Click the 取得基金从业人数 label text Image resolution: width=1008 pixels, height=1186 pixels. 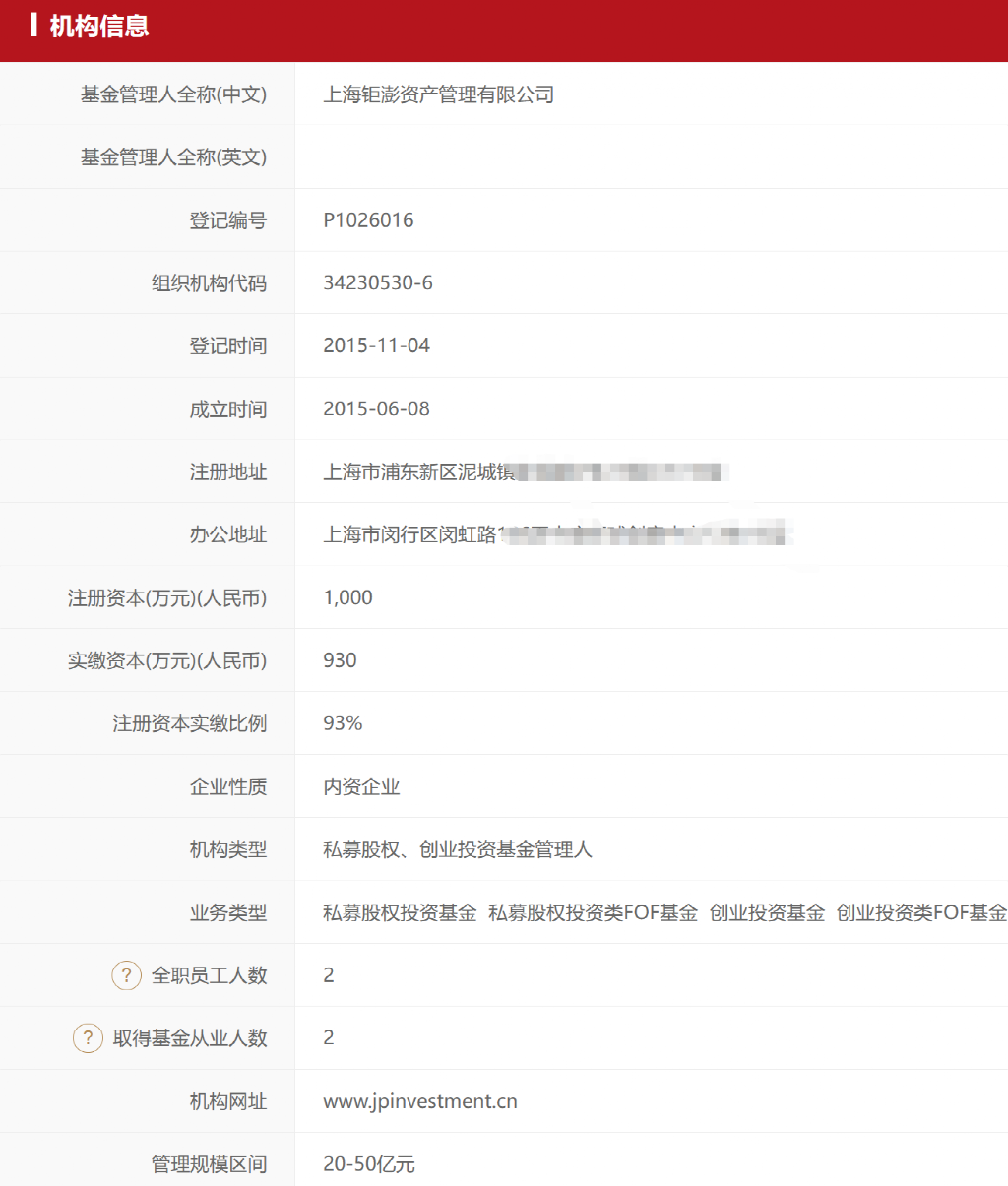point(190,1038)
